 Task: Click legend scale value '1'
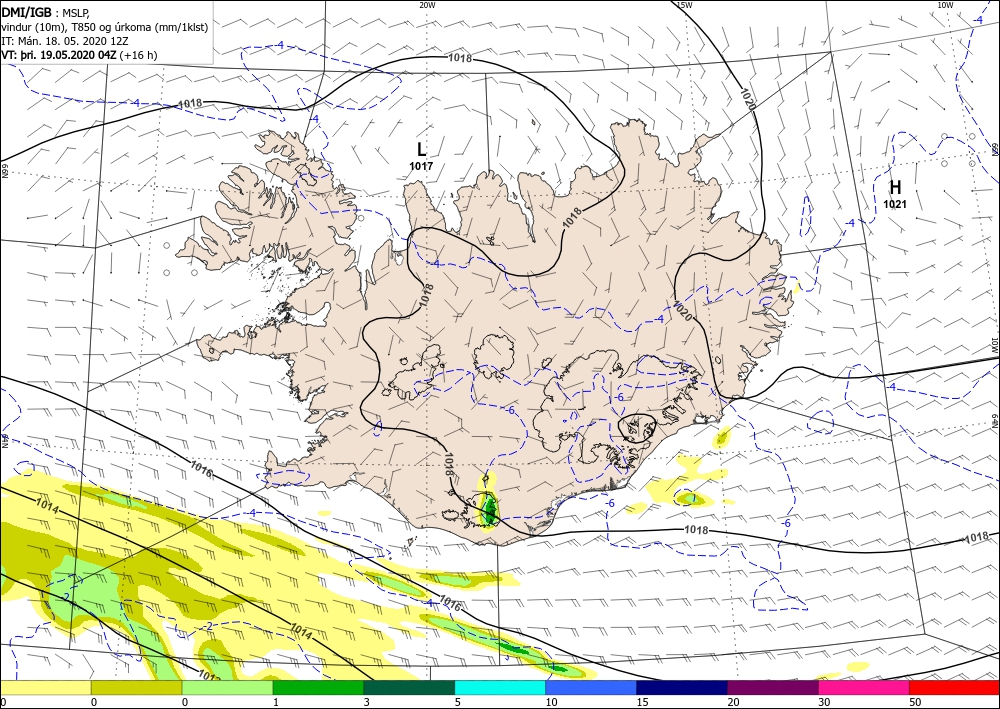coord(276,702)
